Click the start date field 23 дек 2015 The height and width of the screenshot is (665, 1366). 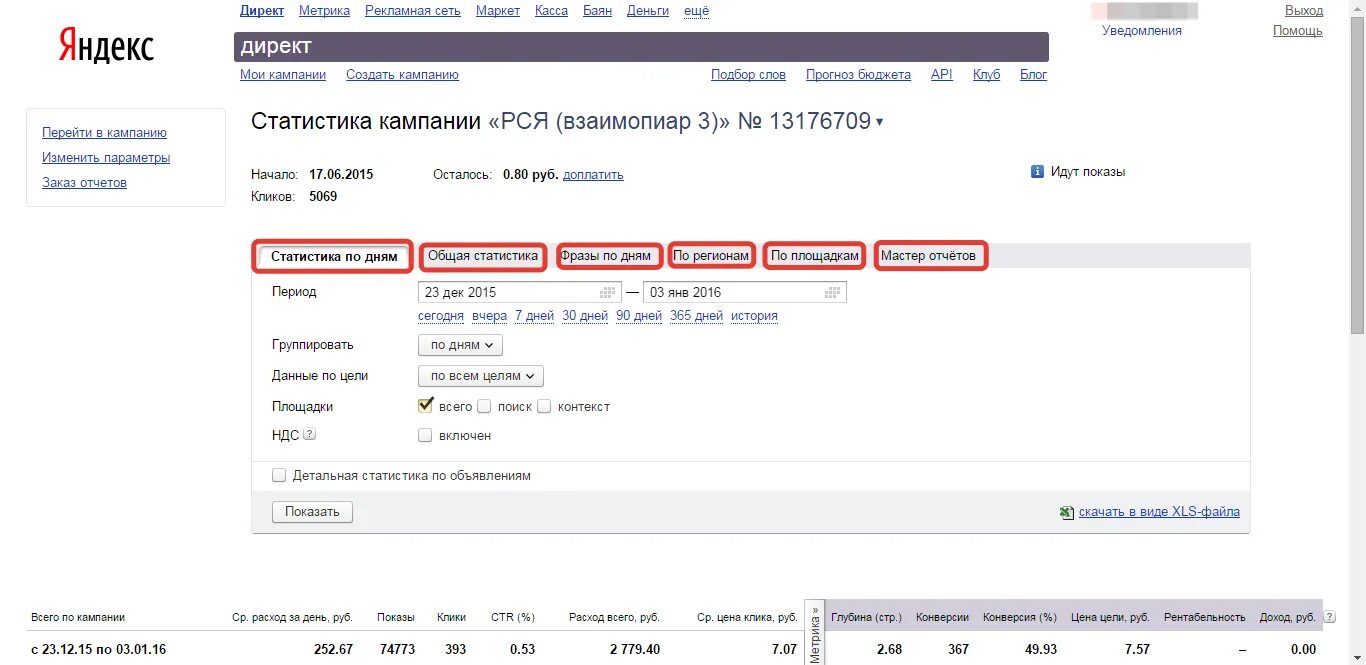pyautogui.click(x=520, y=293)
